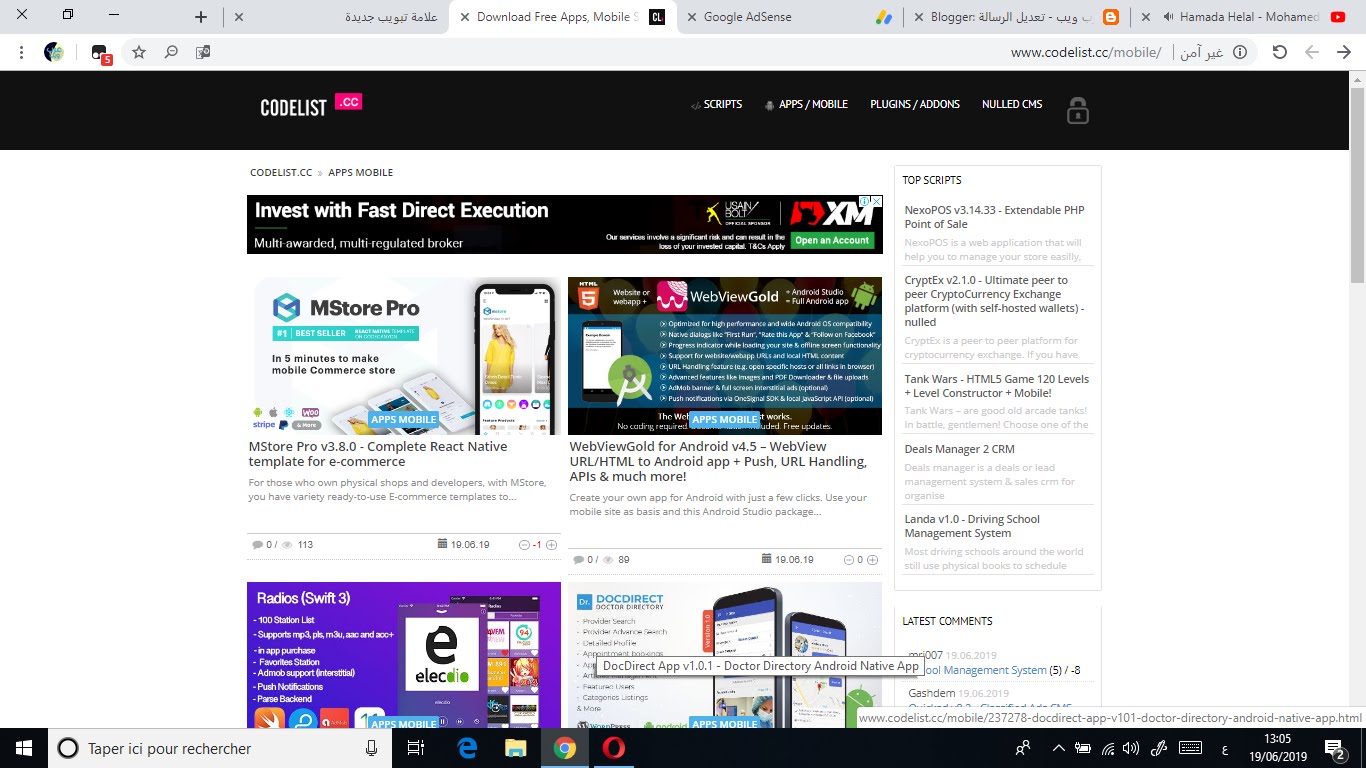Close the Download Free Apps tab
Viewport: 1366px width, 768px height.
tap(464, 17)
